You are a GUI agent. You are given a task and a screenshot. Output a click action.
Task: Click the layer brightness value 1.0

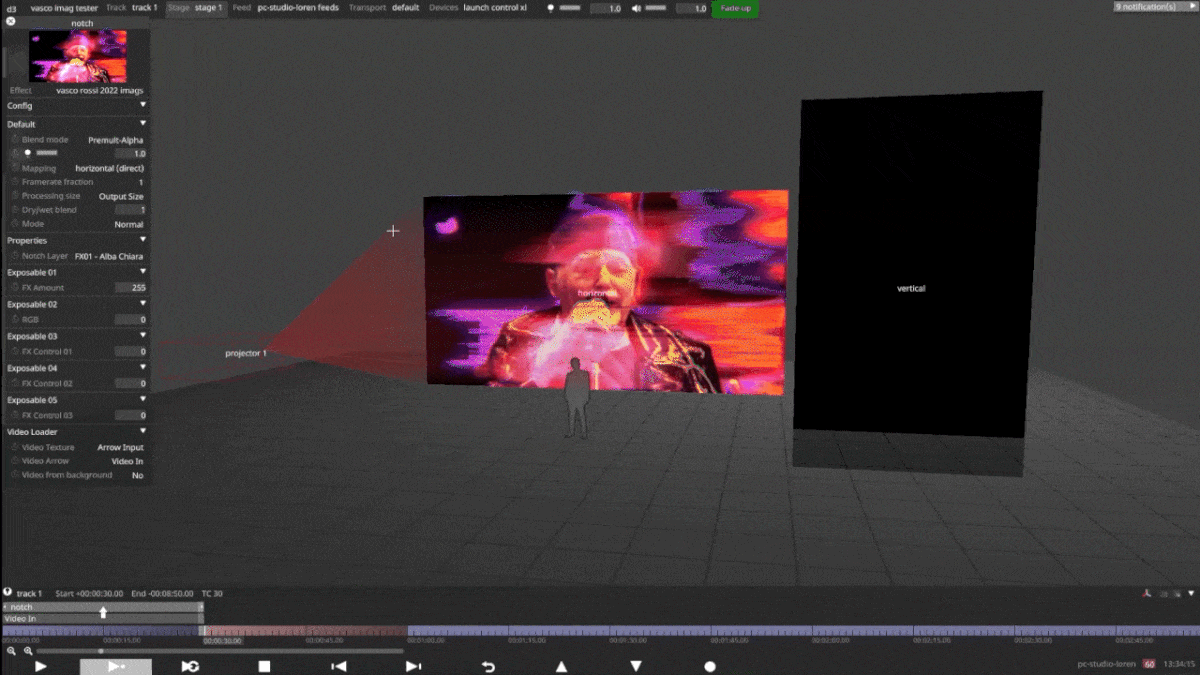[x=130, y=154]
